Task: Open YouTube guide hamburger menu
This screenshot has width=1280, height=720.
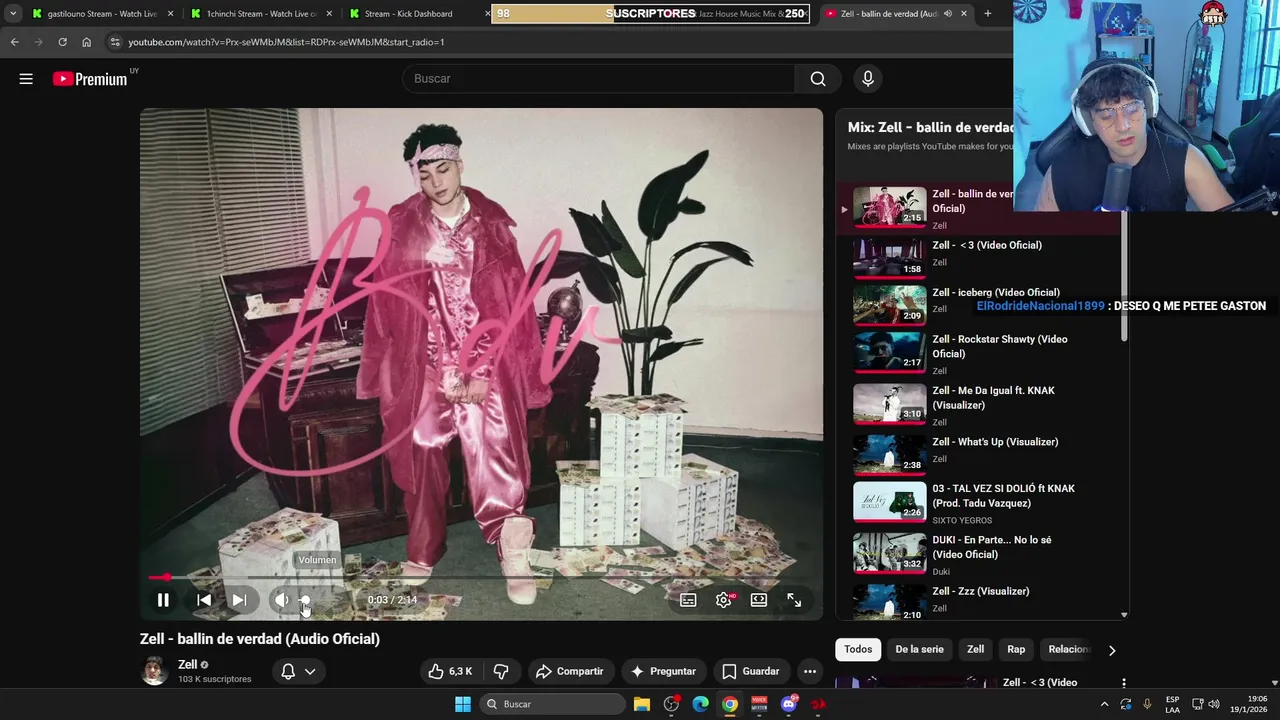Action: point(26,79)
